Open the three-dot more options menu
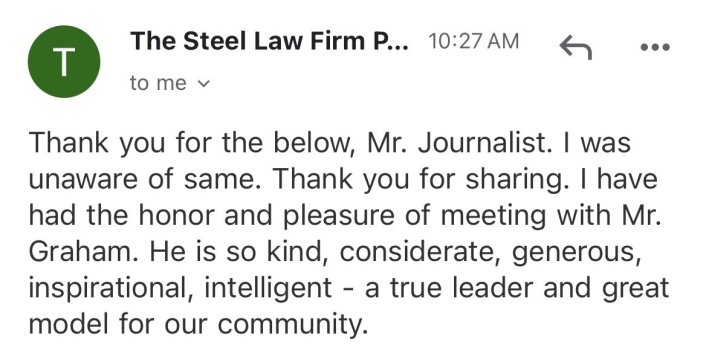706x362 pixels. click(655, 47)
